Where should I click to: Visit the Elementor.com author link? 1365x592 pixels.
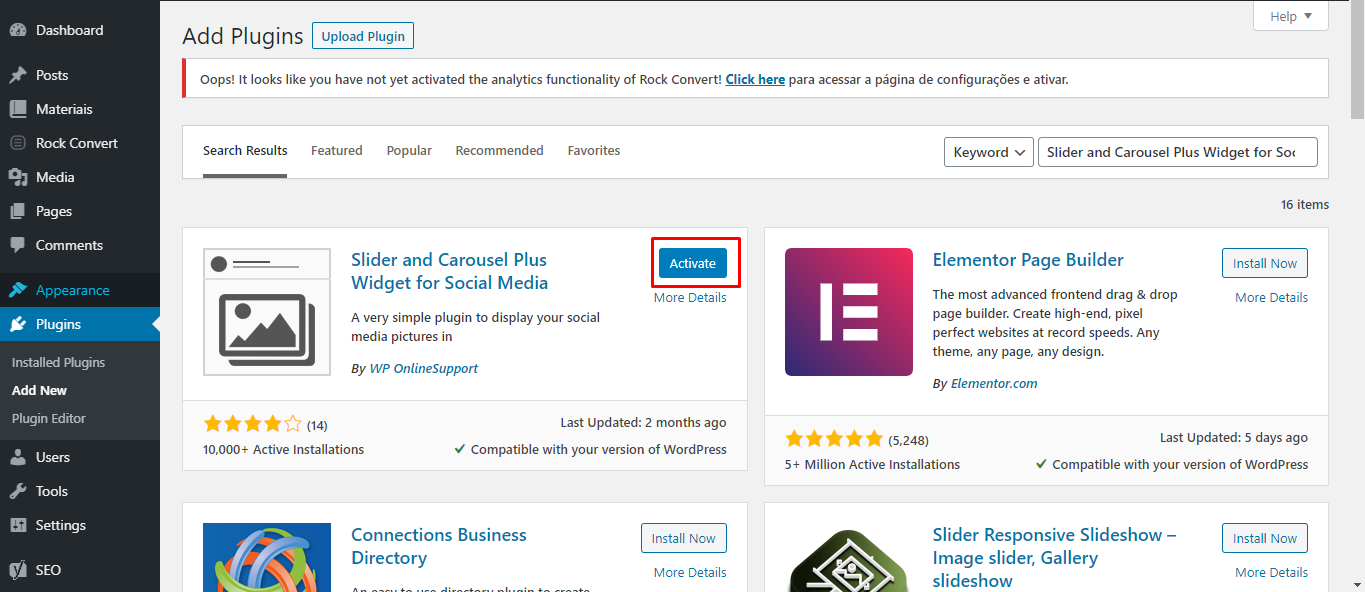[994, 383]
